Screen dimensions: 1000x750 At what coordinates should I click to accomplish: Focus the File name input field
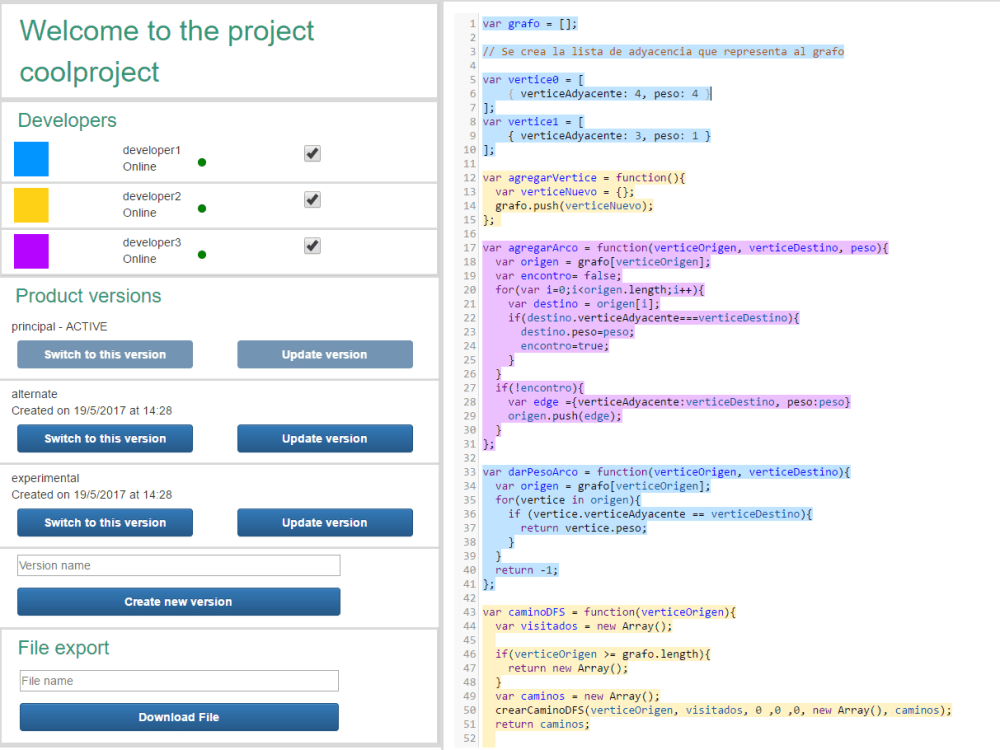point(179,680)
